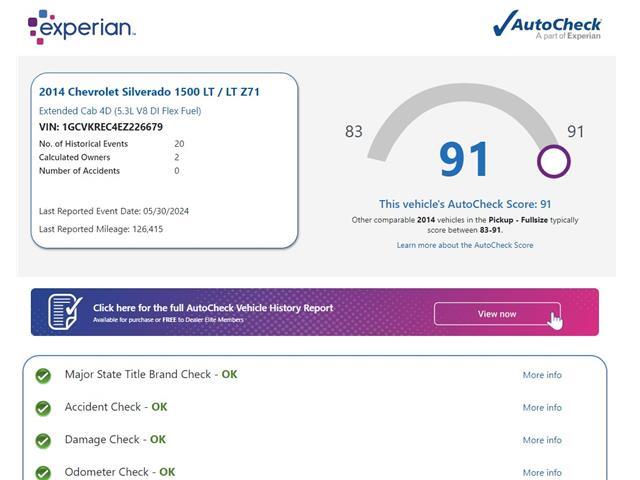The height and width of the screenshot is (480, 640).
Task: Click the full AutoCheck Vehicle History Report banner text
Action: pos(213,308)
